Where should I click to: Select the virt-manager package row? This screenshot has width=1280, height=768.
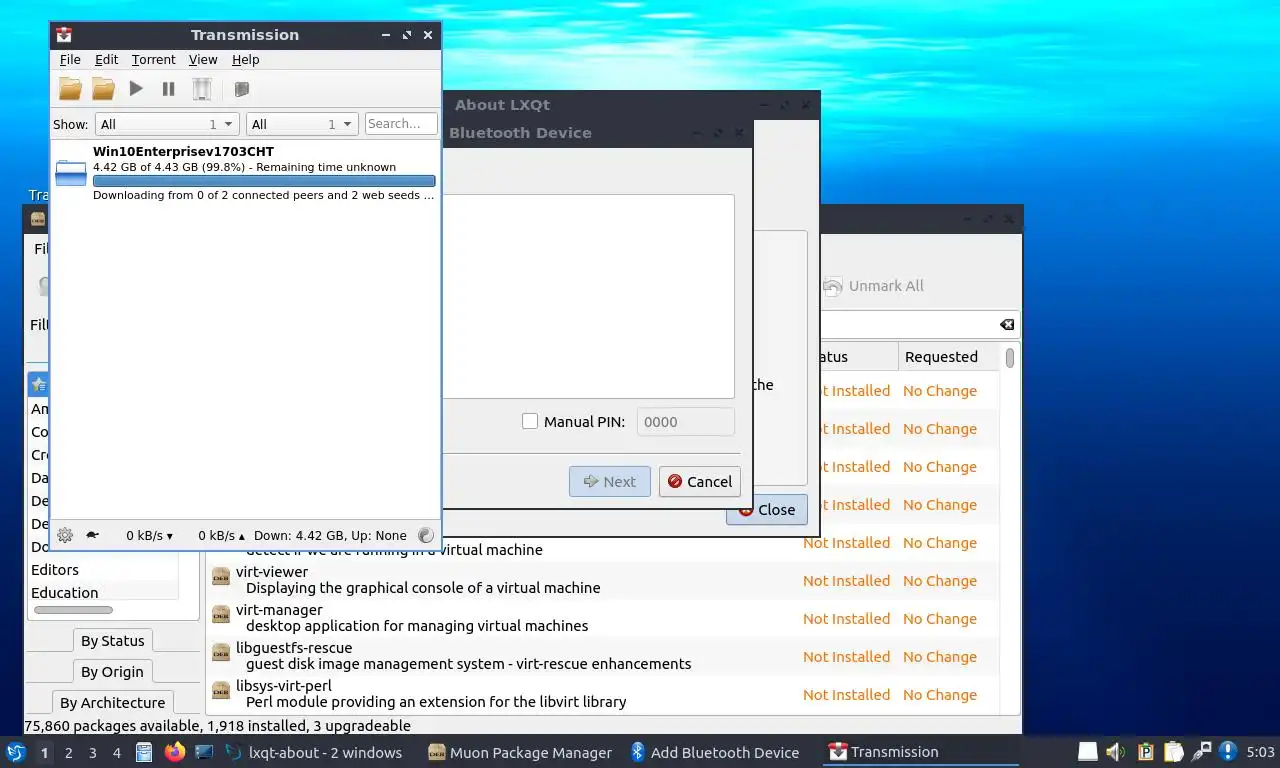click(603, 618)
